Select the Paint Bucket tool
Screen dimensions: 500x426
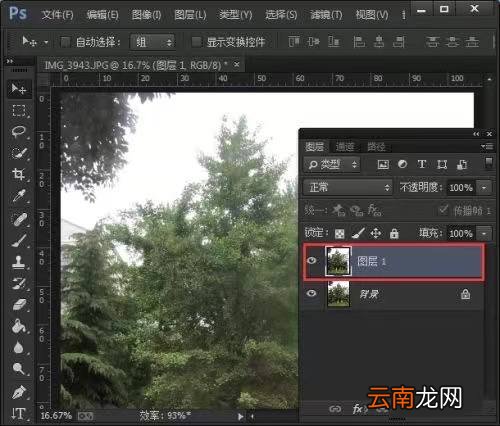point(19,326)
